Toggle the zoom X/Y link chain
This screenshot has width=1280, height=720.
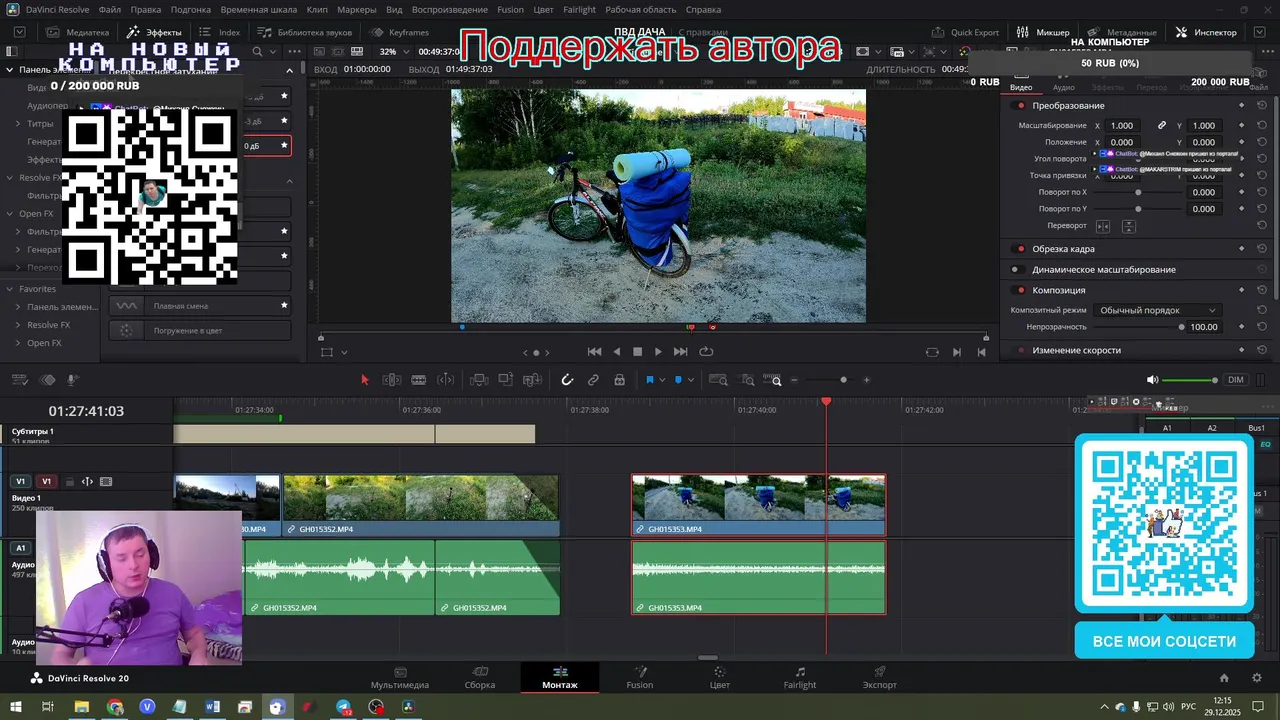(x=1162, y=126)
